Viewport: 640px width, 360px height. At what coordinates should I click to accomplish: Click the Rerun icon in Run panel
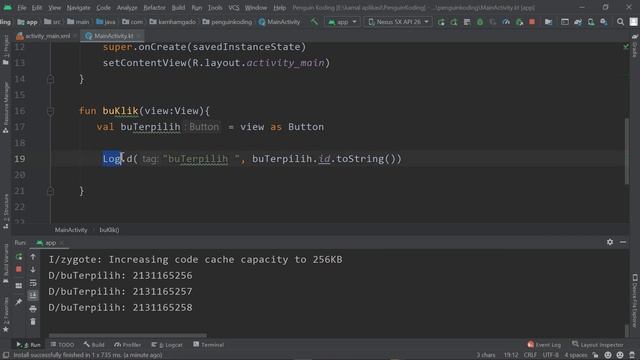19,257
